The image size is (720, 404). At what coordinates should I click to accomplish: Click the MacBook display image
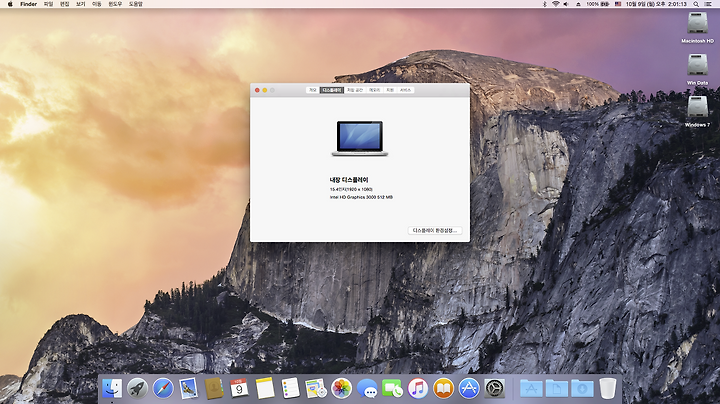360,139
